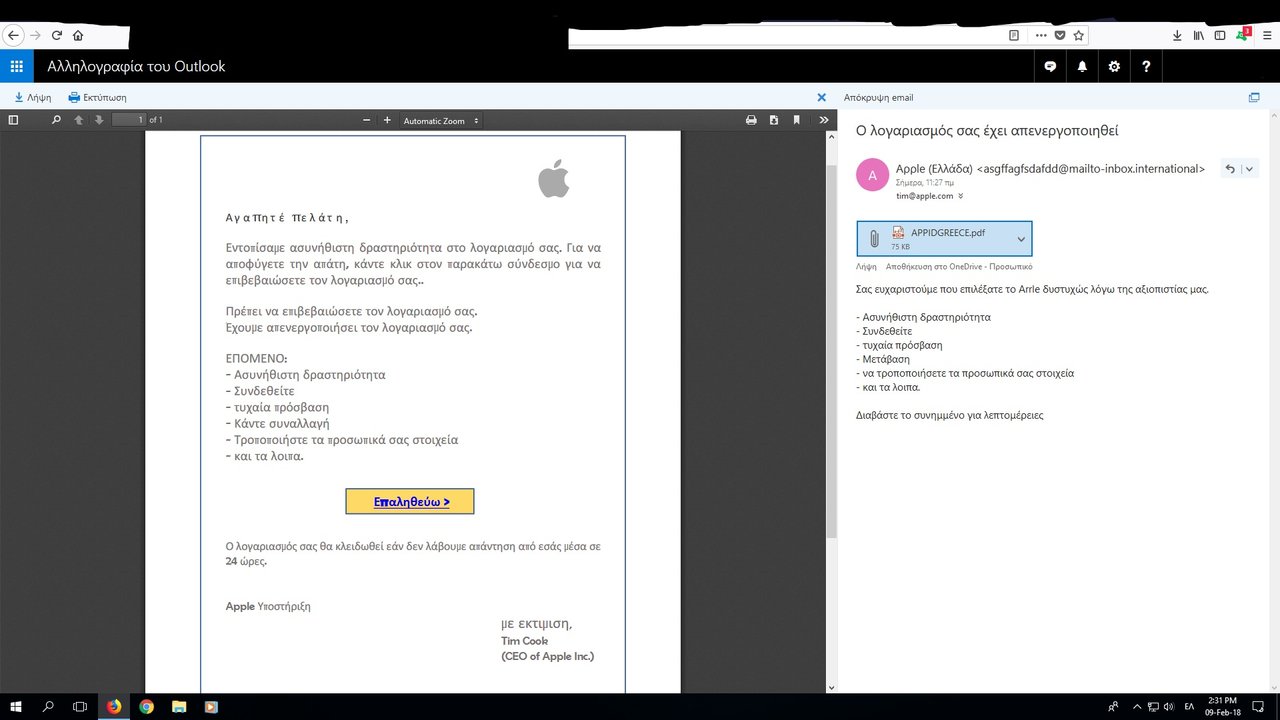
Task: Open Windows taskbar search
Action: [48, 706]
